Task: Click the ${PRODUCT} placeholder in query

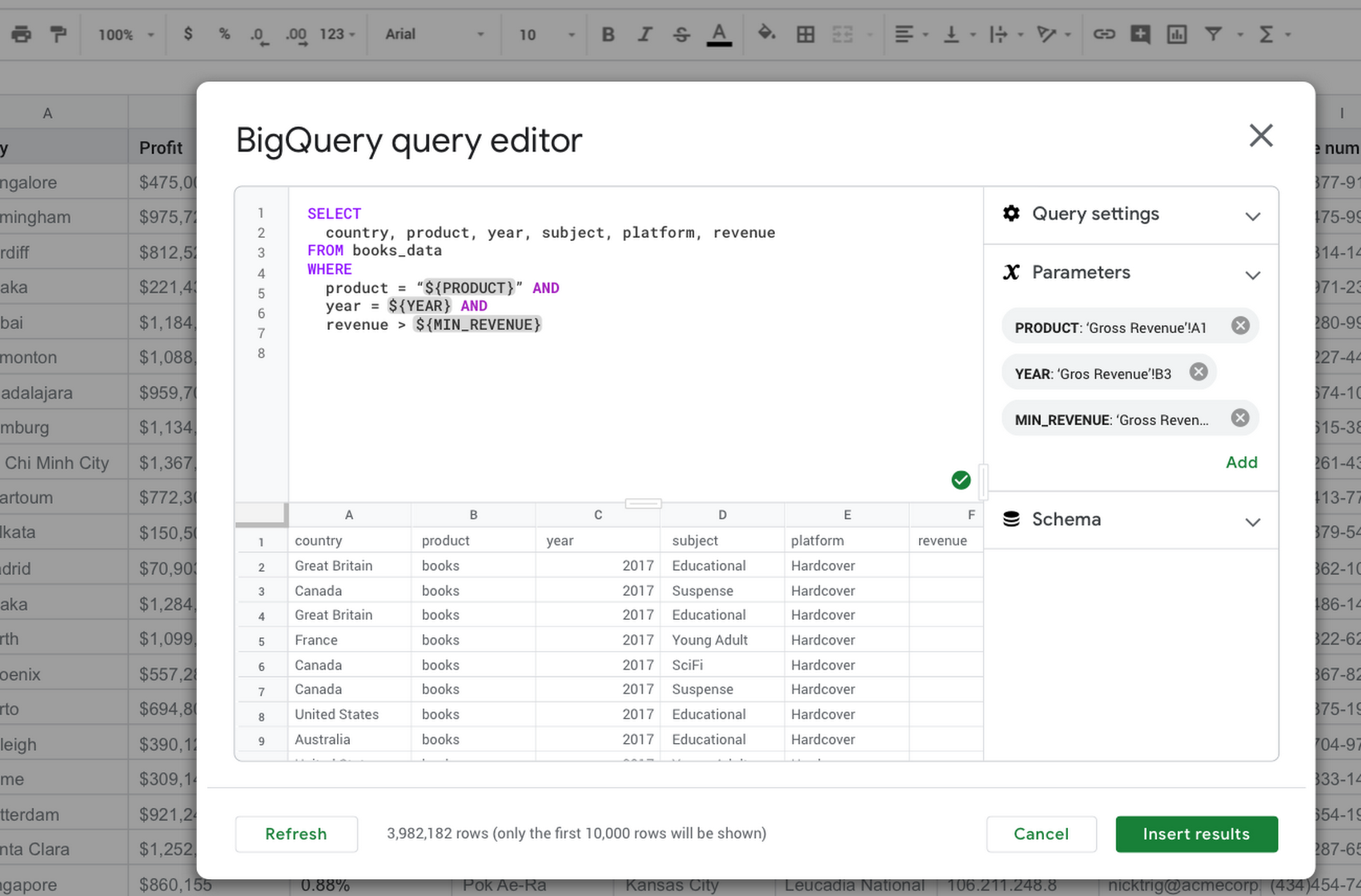Action: 469,287
